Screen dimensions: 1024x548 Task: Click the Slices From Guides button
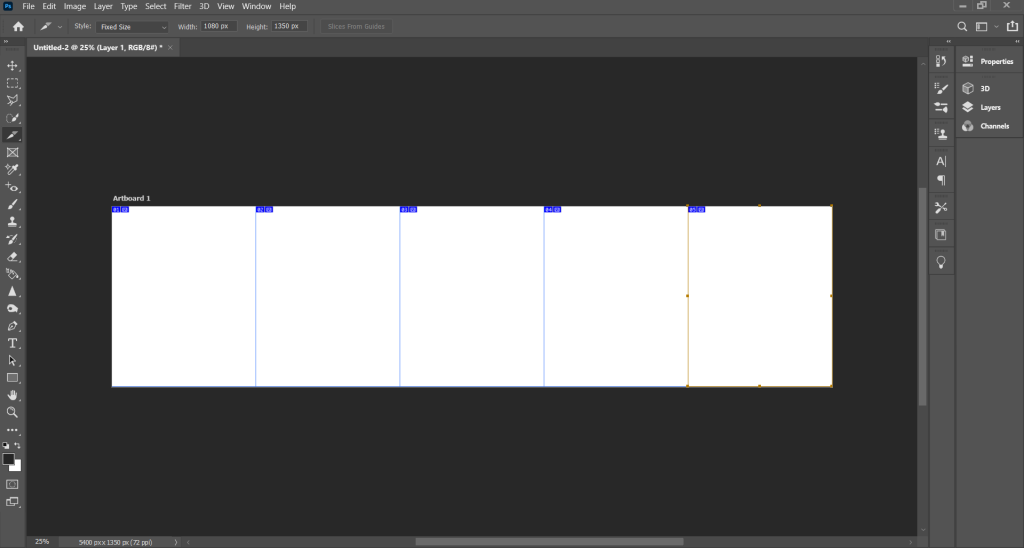click(357, 26)
